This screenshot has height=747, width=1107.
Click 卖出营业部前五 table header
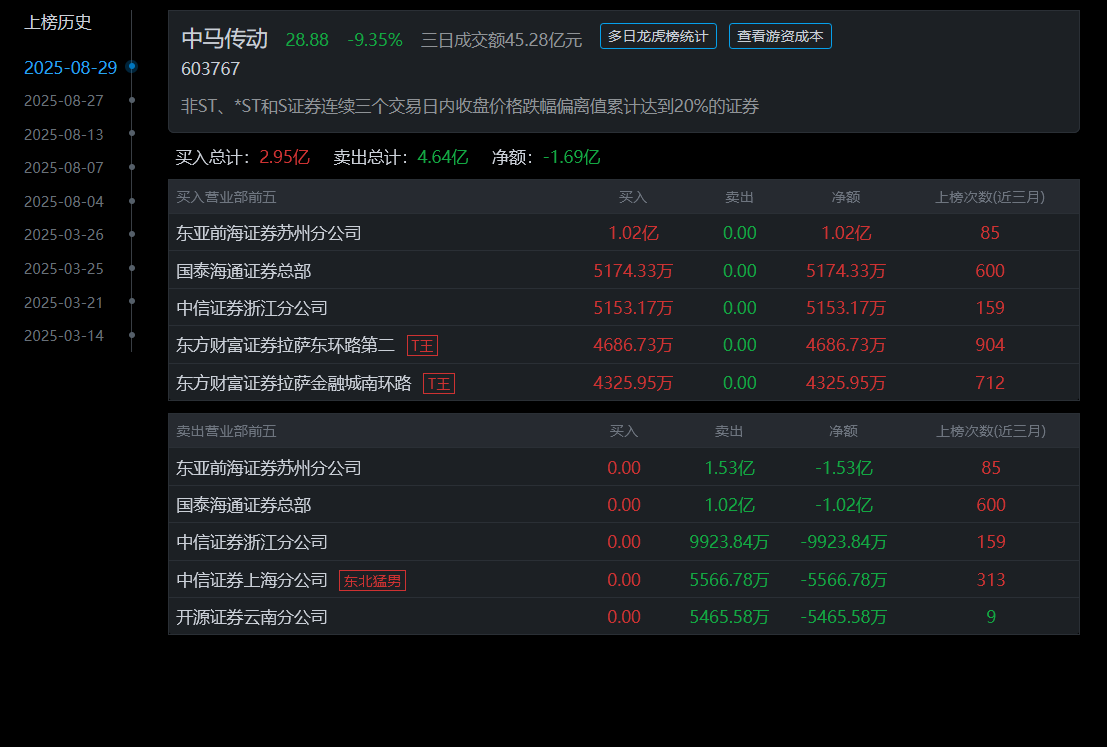pos(226,431)
